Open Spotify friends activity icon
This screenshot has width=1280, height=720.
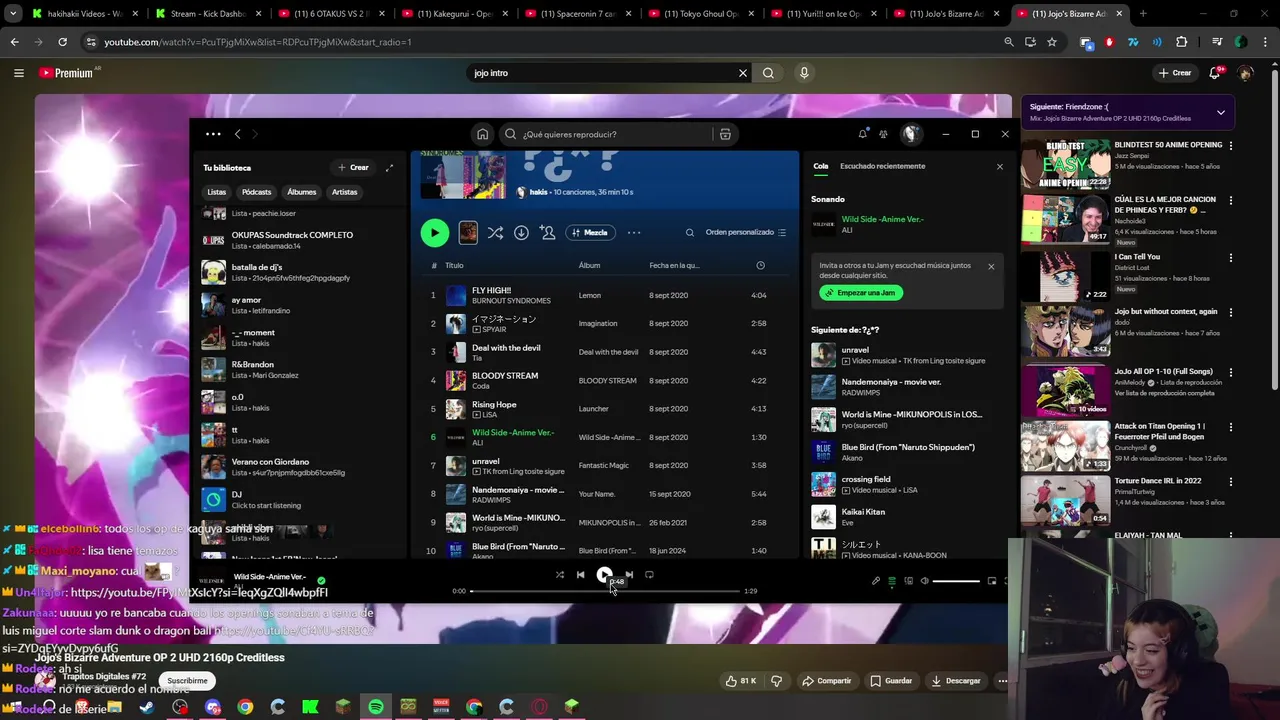click(883, 134)
